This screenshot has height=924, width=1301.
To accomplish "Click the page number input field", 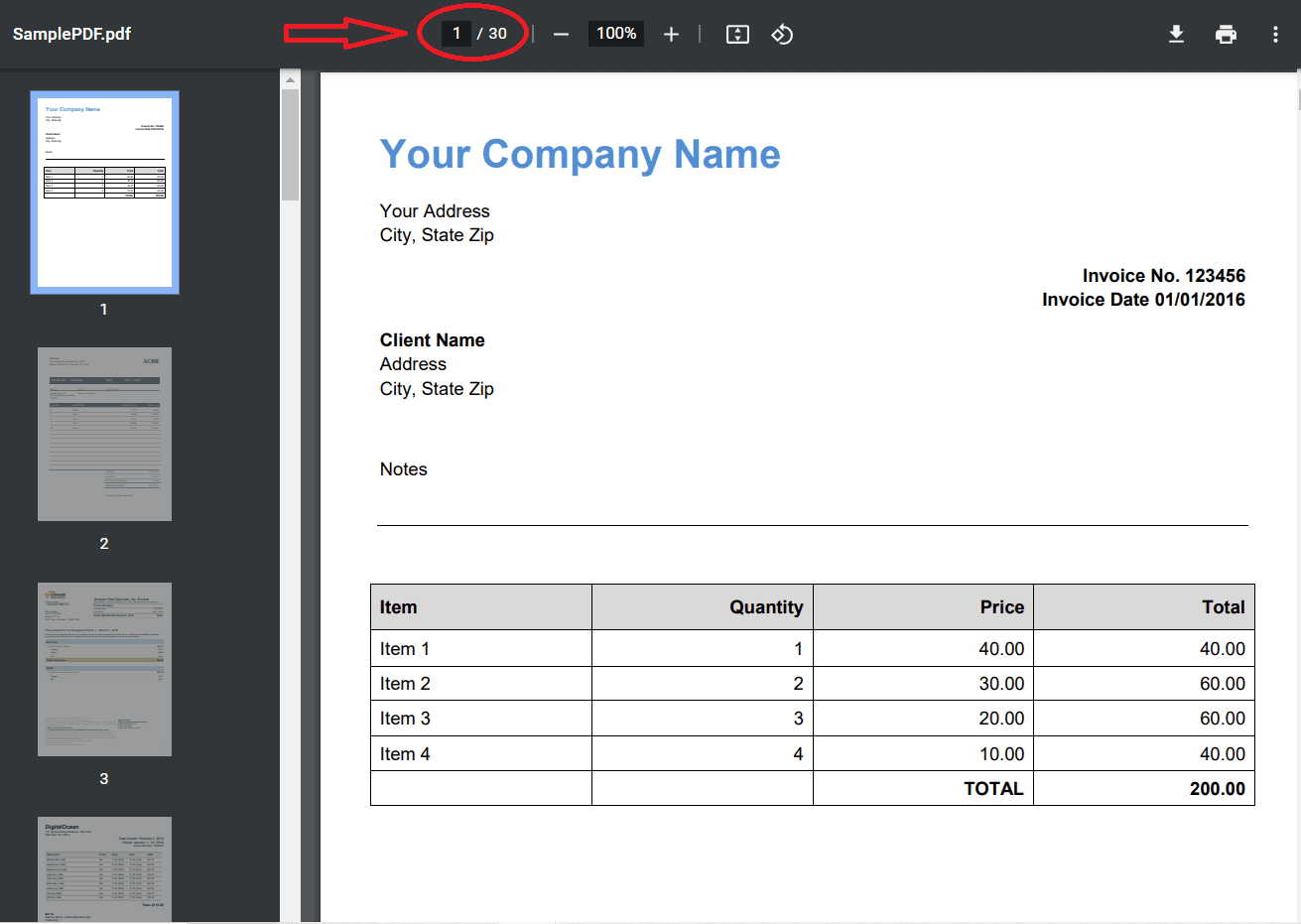I will point(455,33).
